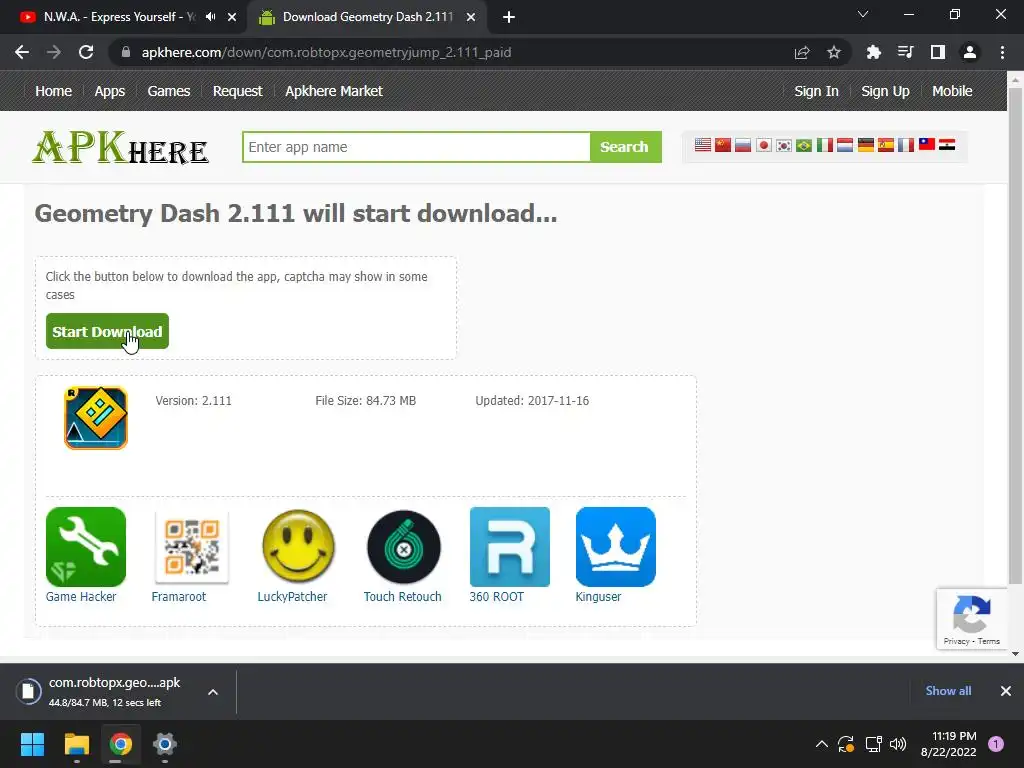
Task: Go back to the previous page
Action: [x=22, y=52]
